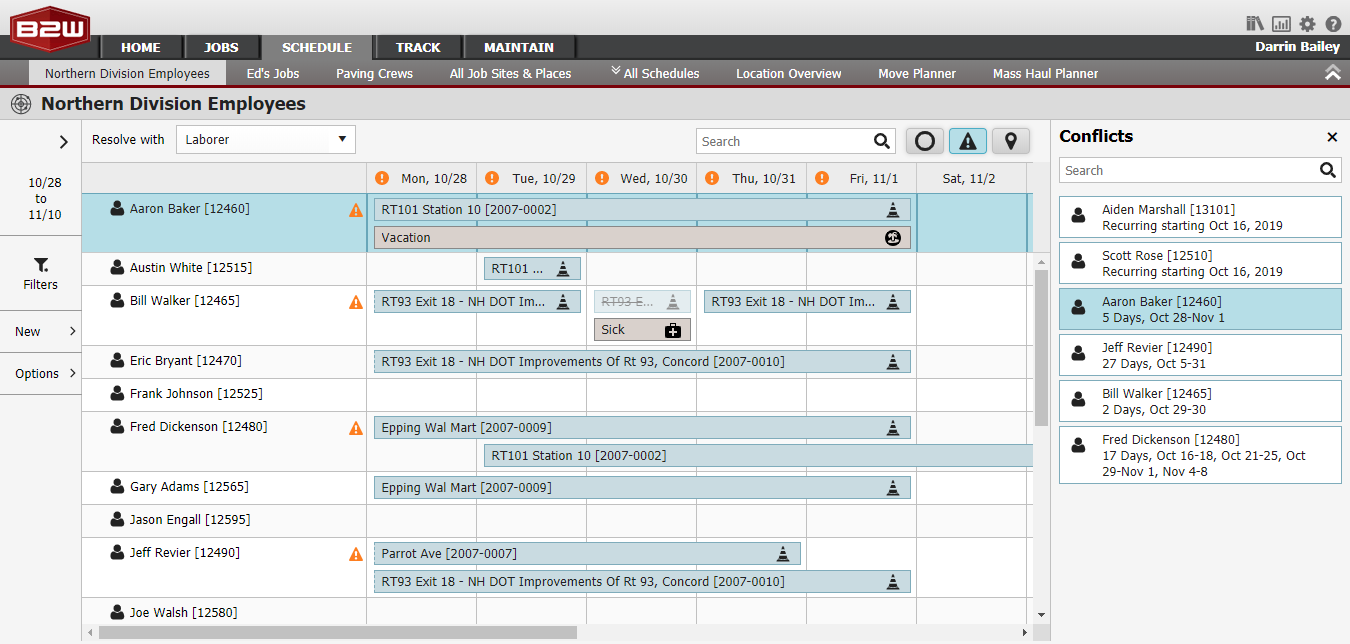Click the magnifier in the schedule search box
1350x644 pixels.
tap(882, 141)
